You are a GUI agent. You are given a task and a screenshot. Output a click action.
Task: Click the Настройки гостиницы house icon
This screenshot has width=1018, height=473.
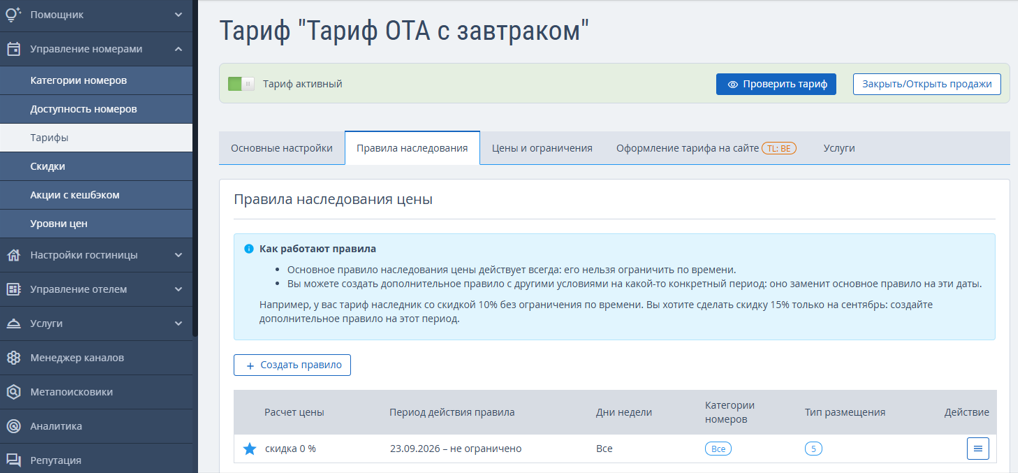coord(13,255)
